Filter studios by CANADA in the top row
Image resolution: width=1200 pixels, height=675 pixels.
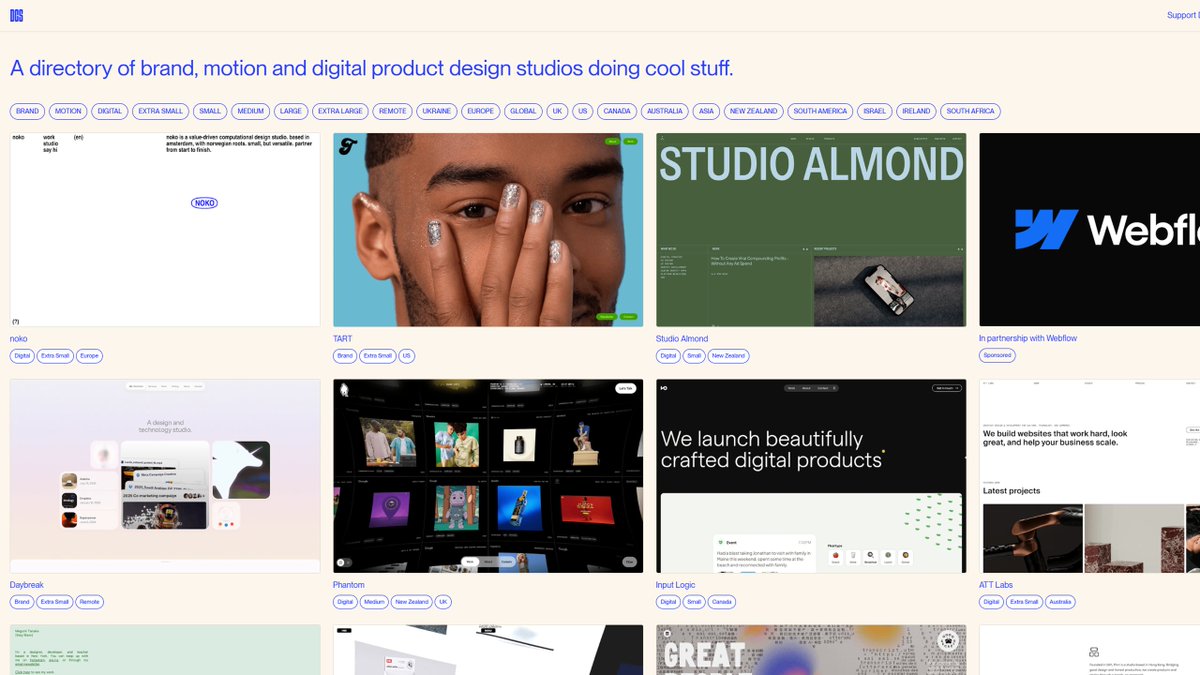617,111
